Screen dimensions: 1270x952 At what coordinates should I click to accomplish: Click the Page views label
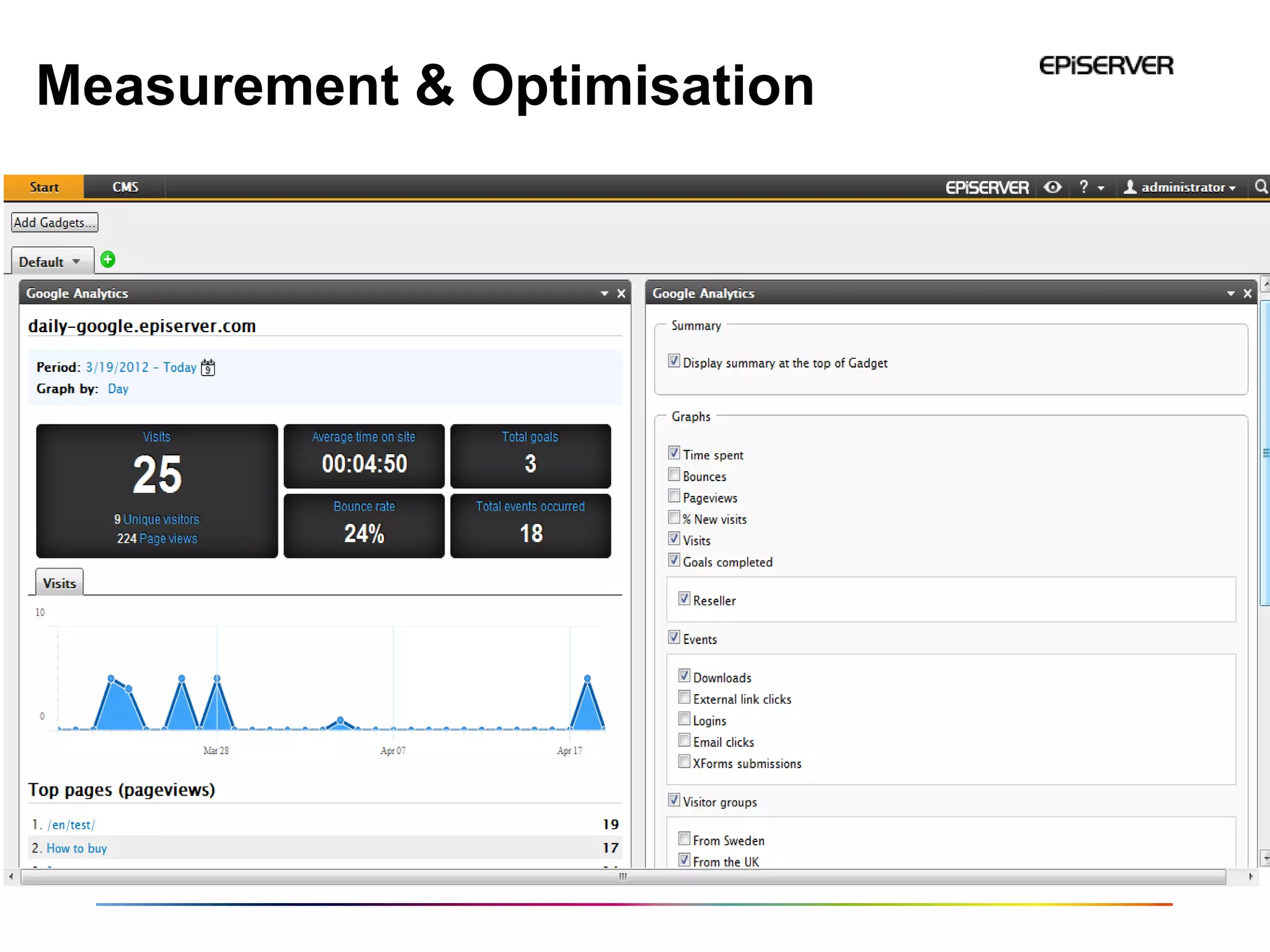[x=168, y=539]
